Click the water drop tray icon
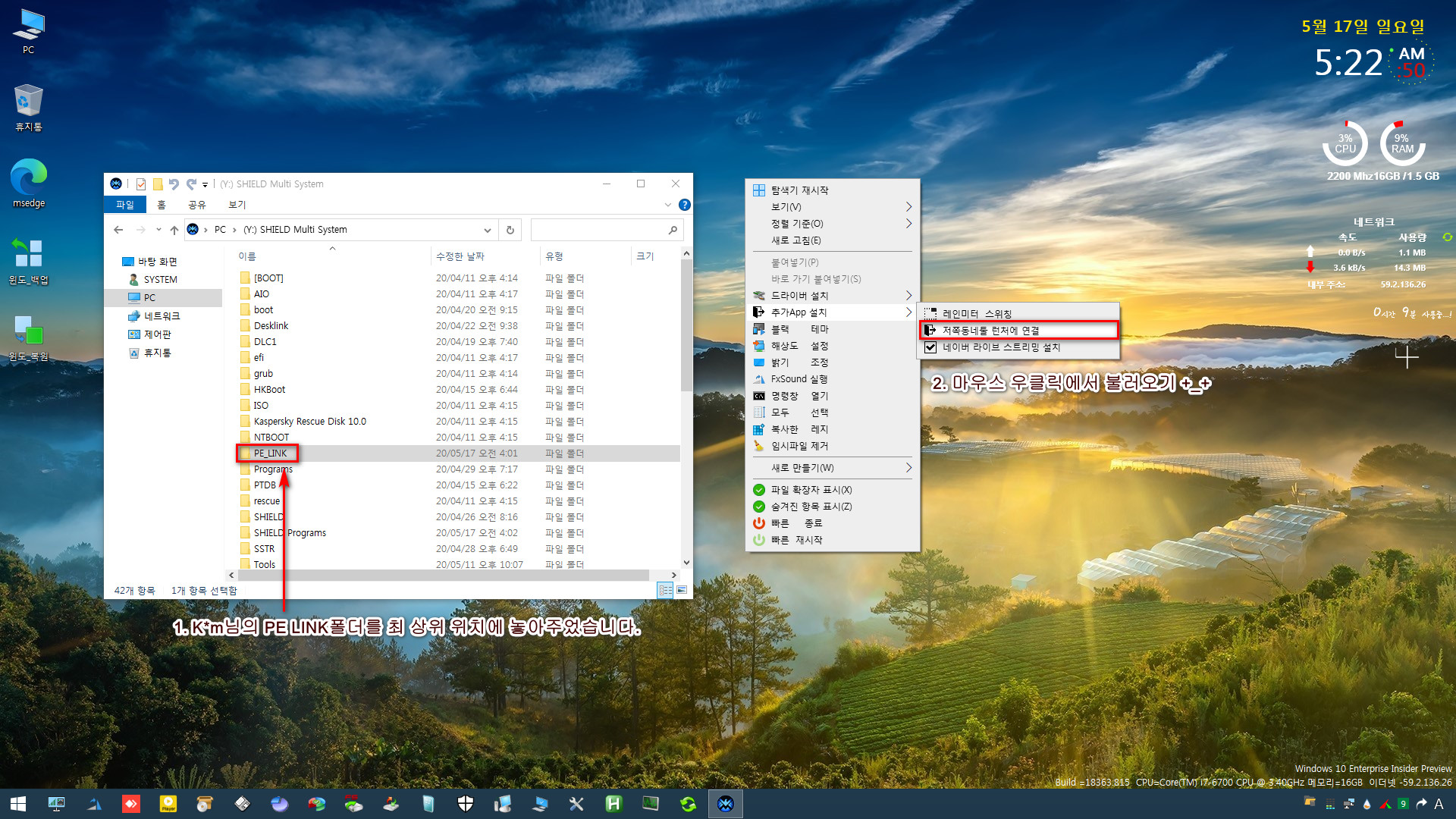 (x=1367, y=804)
